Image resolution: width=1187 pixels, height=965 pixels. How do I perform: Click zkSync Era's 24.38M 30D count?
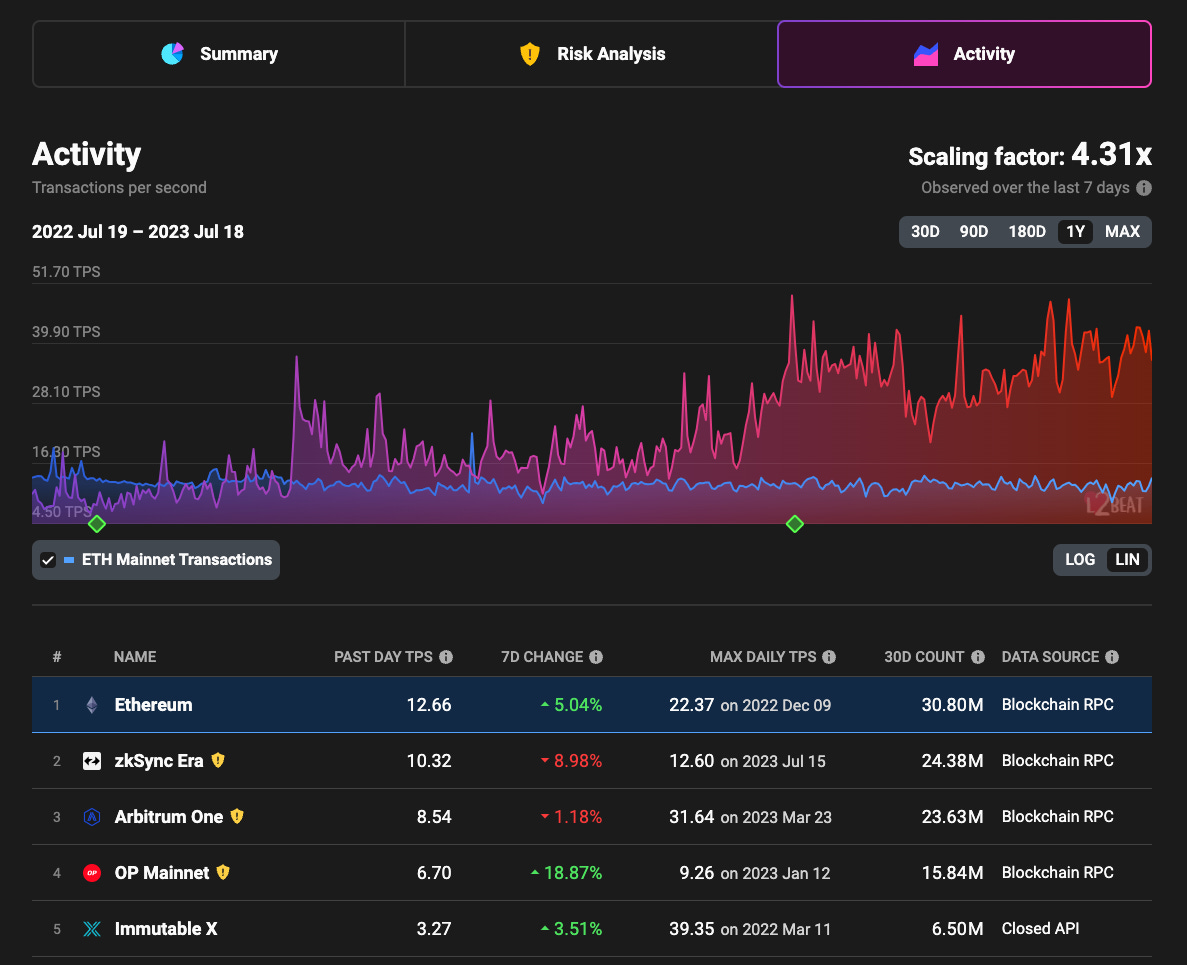(x=952, y=761)
